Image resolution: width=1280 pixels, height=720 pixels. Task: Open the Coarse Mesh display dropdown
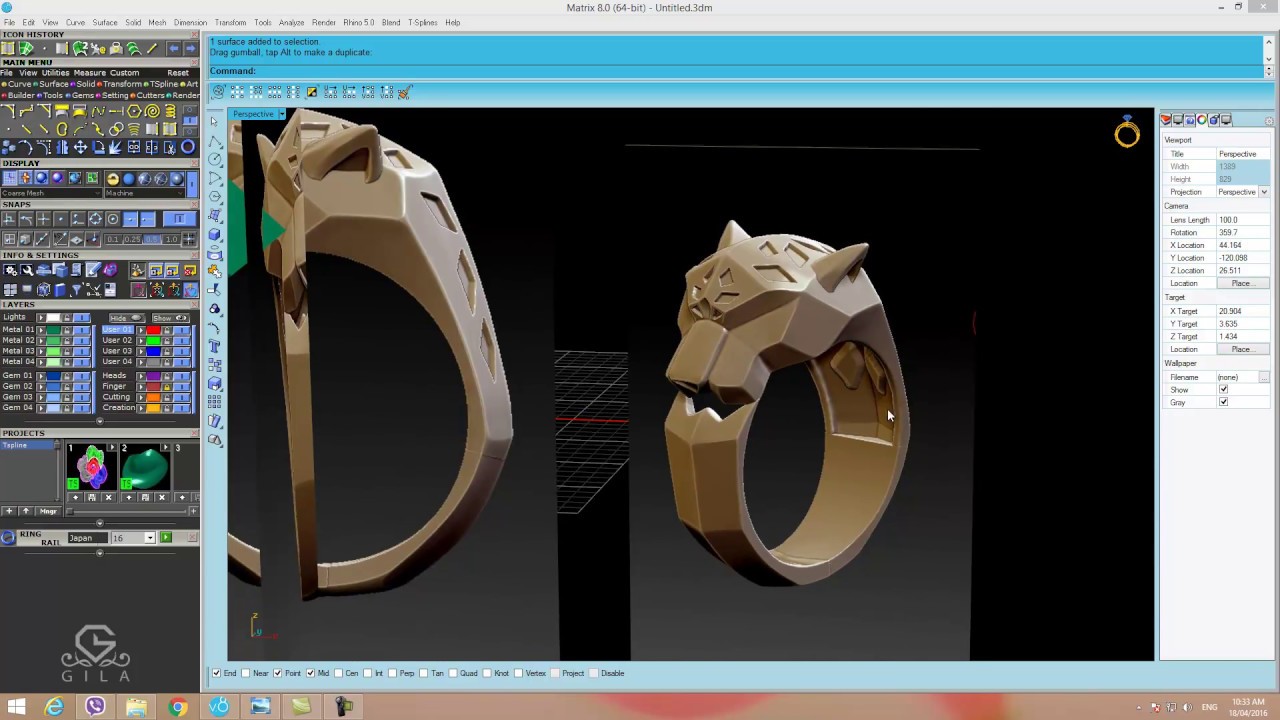51,193
